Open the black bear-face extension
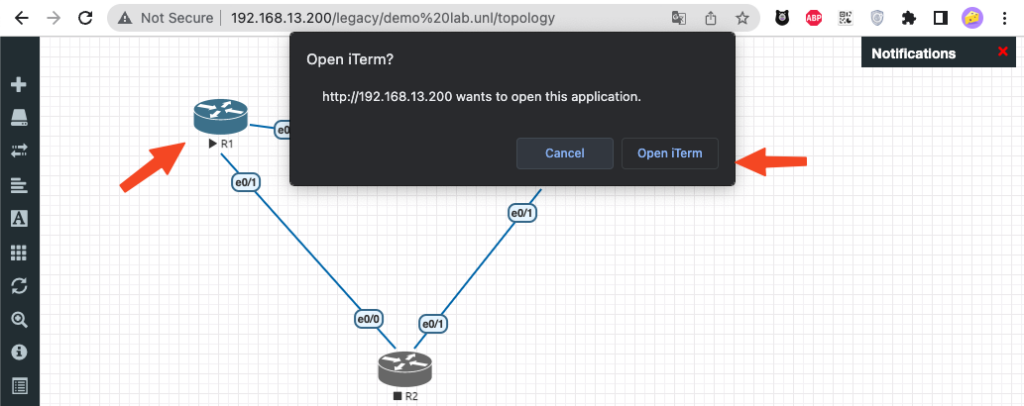Viewport: 1024px width, 406px height. [x=782, y=18]
